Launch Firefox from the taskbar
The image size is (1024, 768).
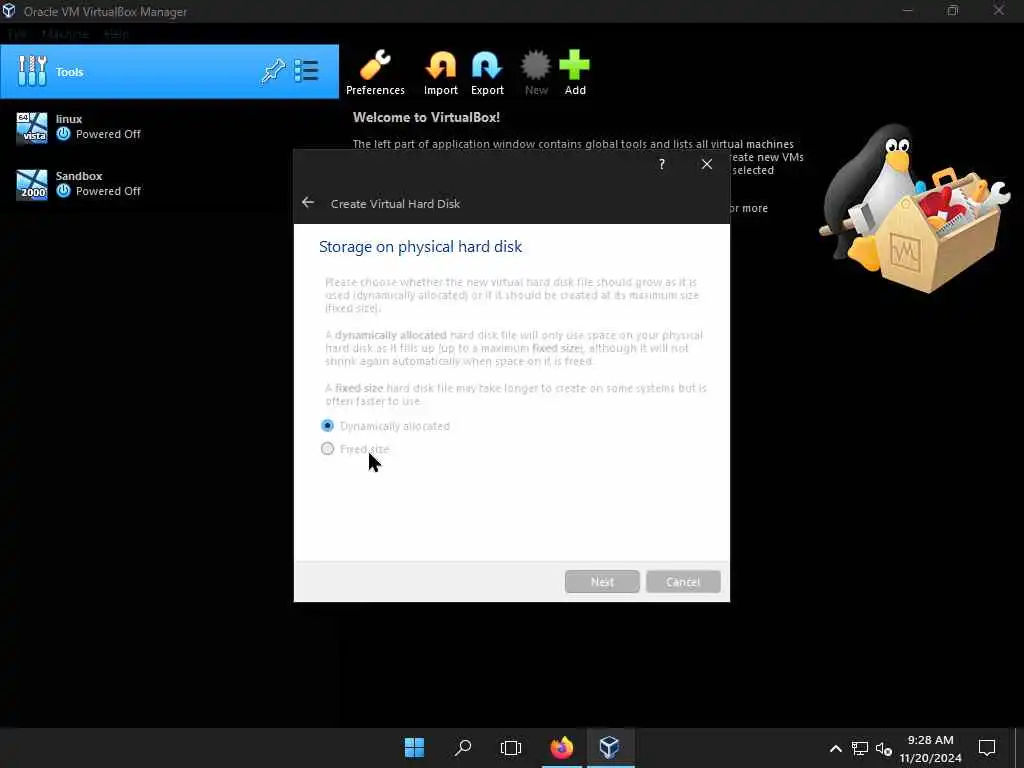coord(562,747)
